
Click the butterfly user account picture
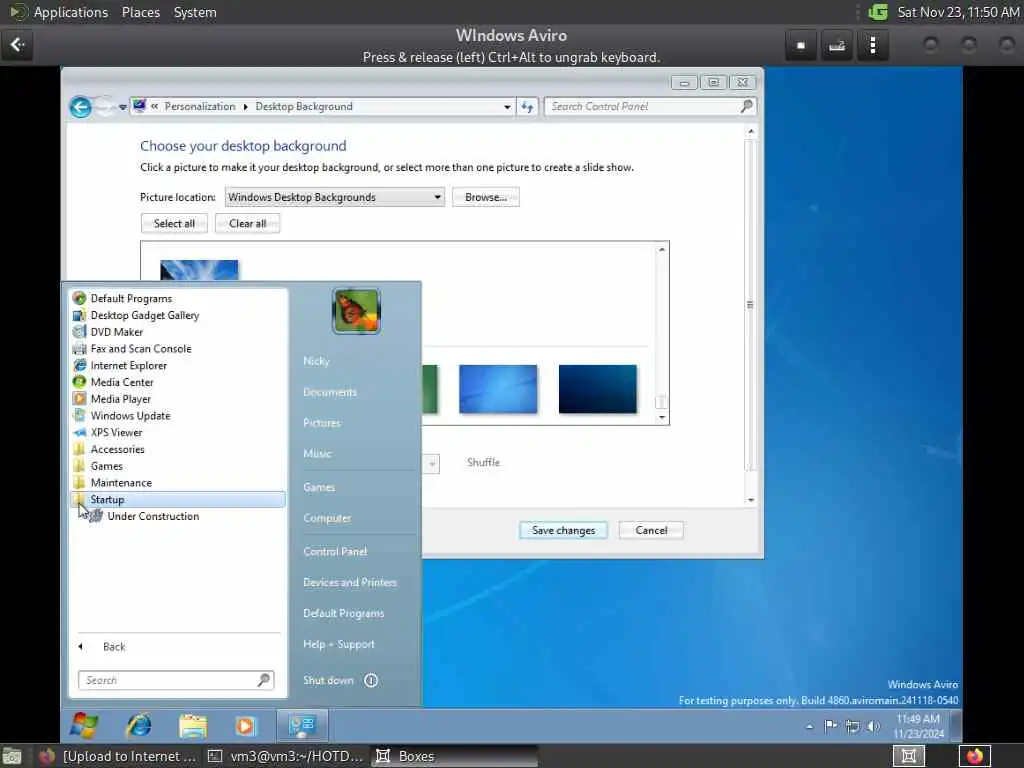(x=356, y=312)
